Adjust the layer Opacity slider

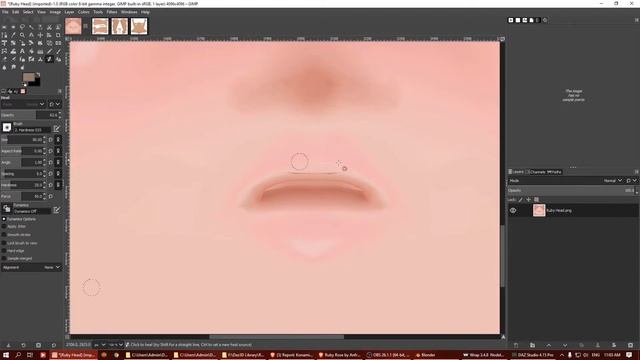point(572,191)
